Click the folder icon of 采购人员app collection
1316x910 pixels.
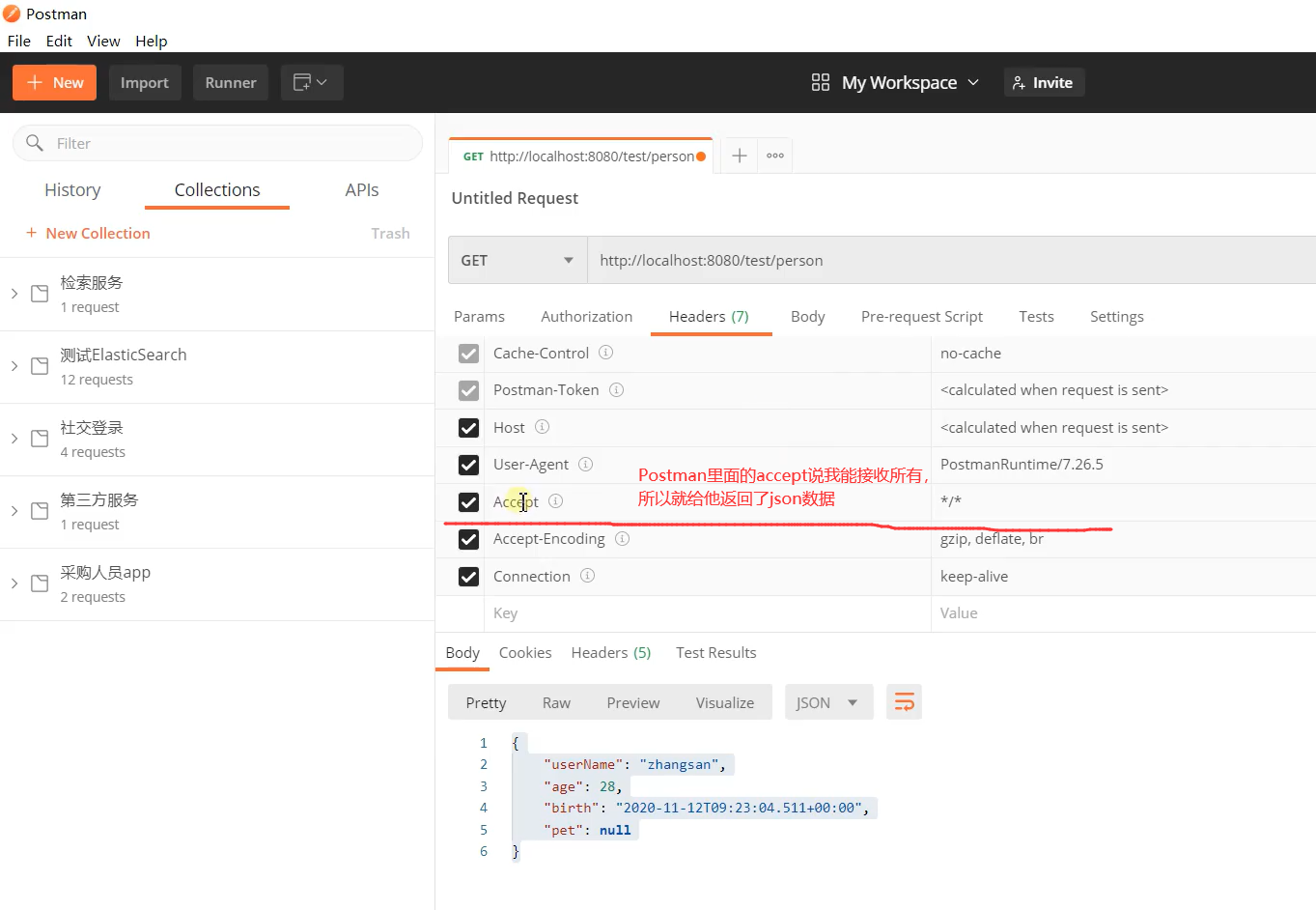40,583
